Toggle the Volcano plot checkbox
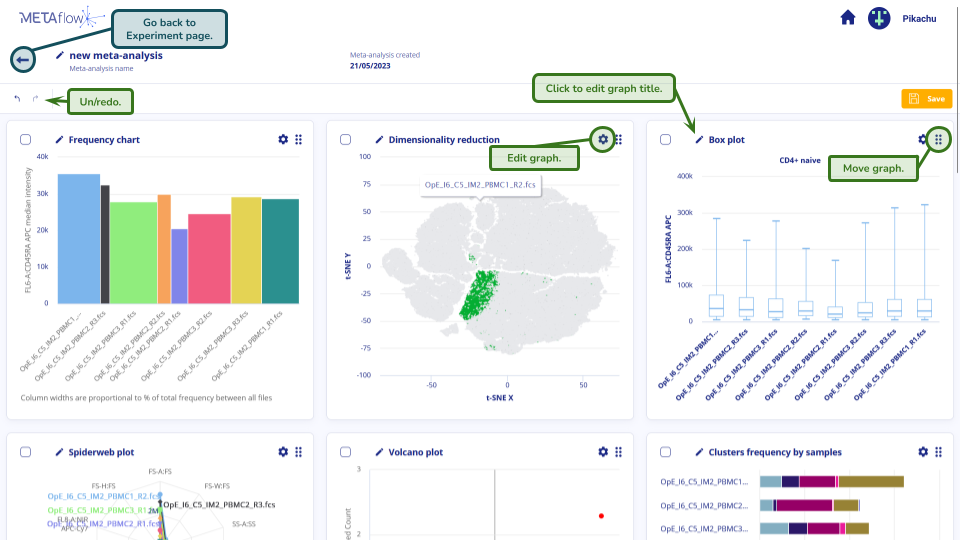 tap(346, 452)
